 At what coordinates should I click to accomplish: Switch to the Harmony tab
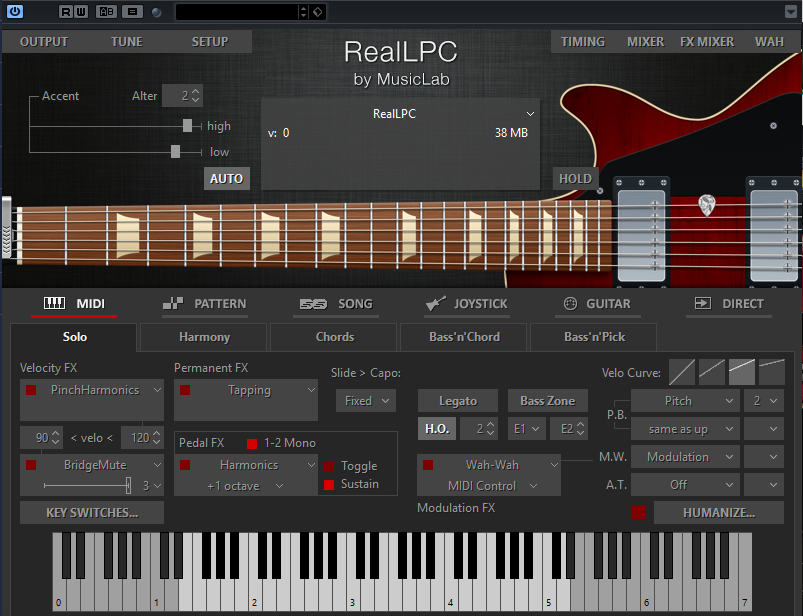click(204, 337)
